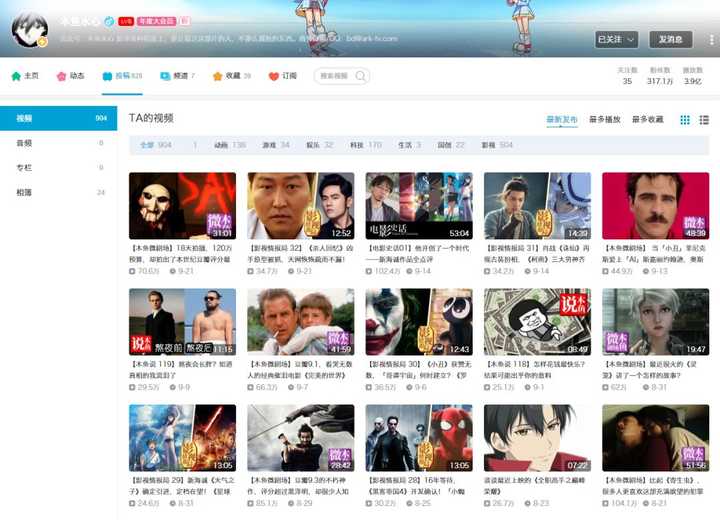Switch to grid view layout icon
The height and width of the screenshot is (520, 720).
point(685,120)
